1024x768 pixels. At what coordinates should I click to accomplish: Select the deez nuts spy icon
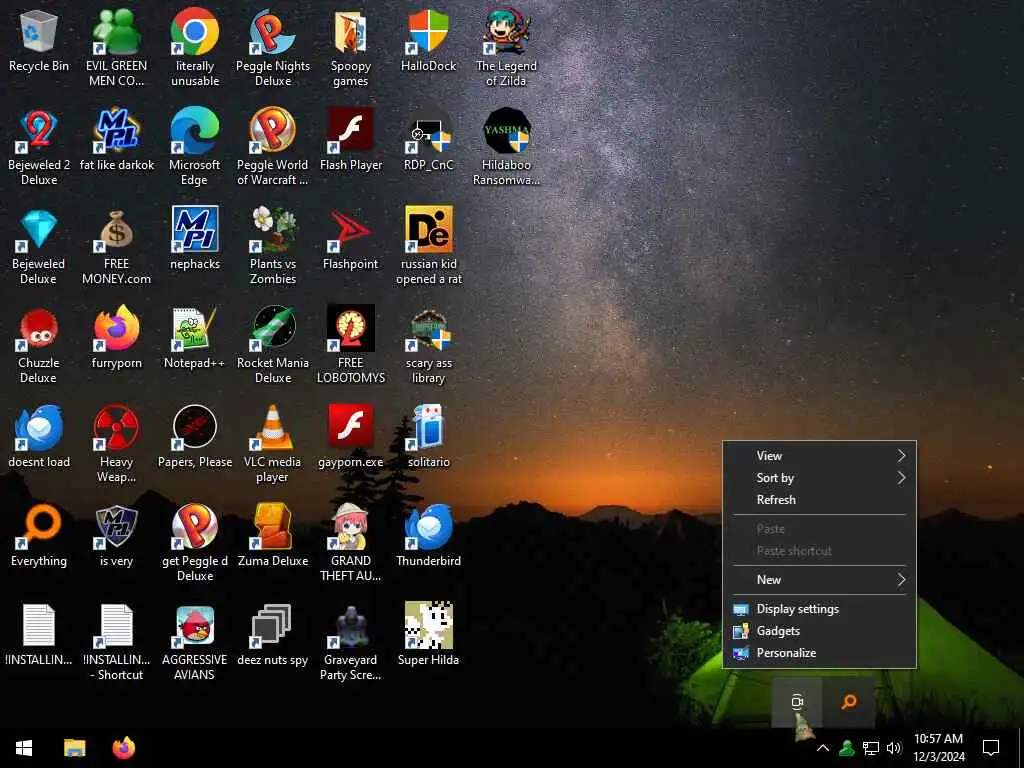(x=273, y=635)
